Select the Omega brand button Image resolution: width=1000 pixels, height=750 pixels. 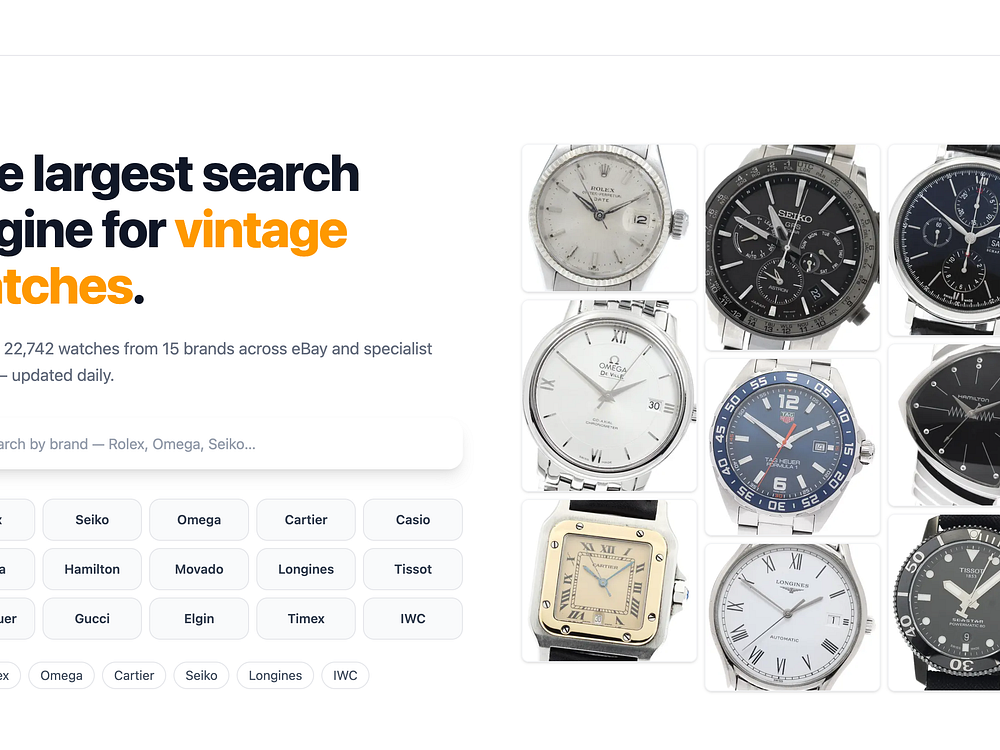(199, 520)
